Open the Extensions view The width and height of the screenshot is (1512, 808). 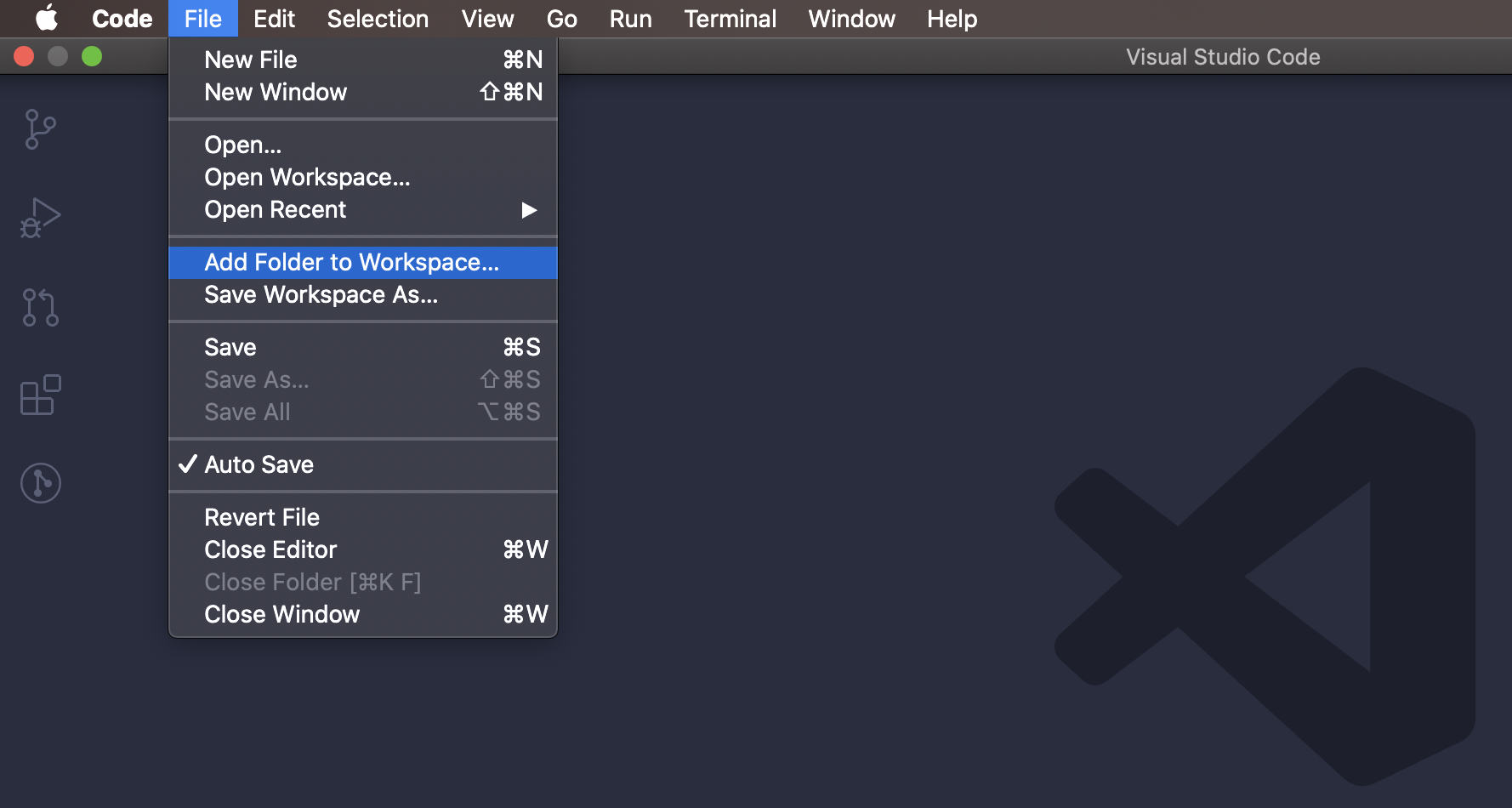point(40,395)
